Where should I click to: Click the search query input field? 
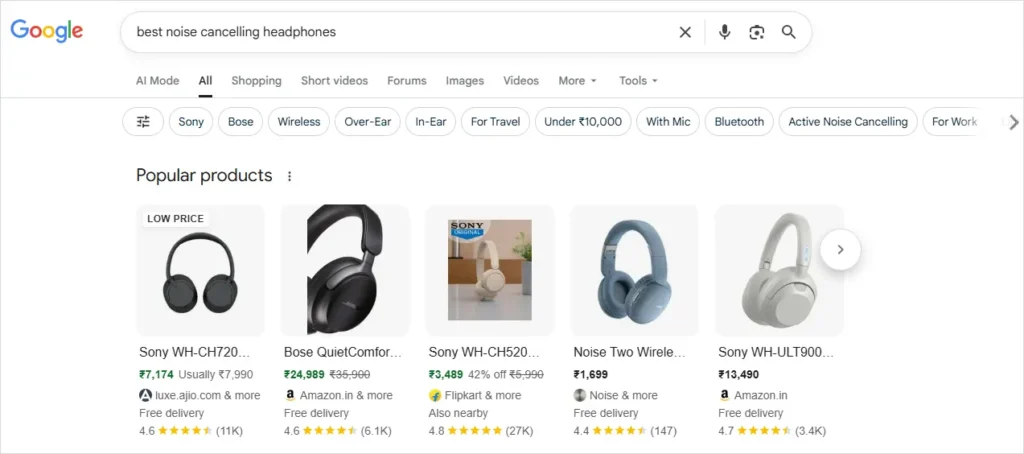tap(400, 32)
